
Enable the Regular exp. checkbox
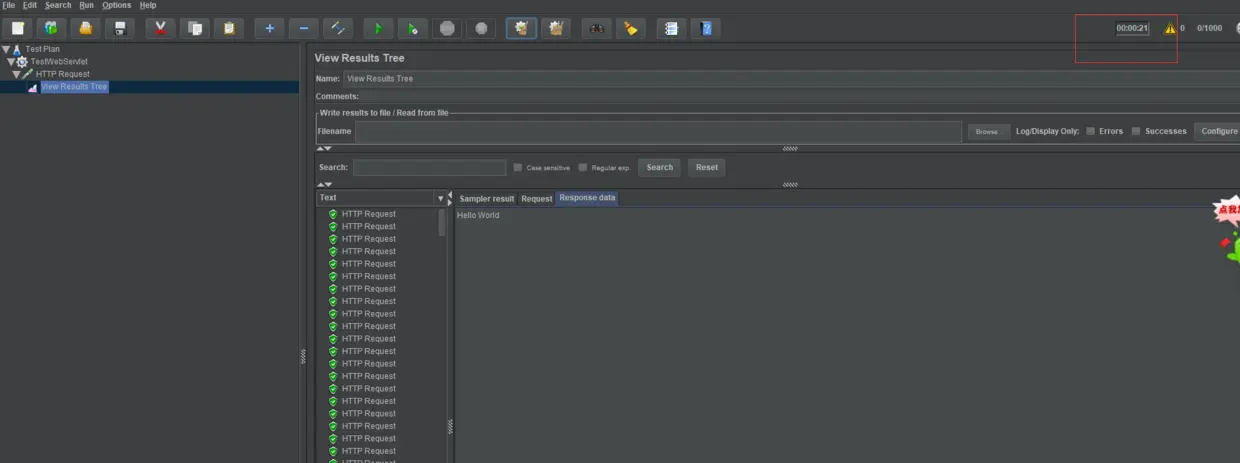coord(583,167)
